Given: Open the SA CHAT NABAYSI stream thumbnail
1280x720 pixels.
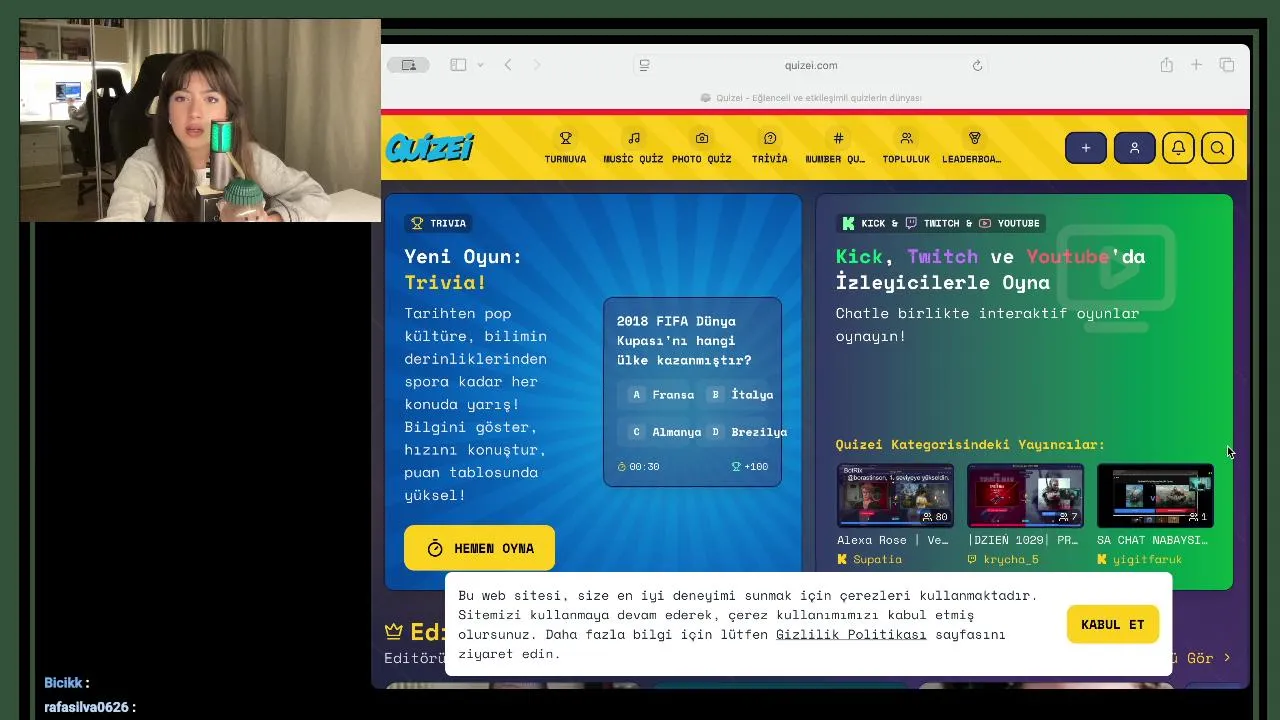Looking at the screenshot, I should [x=1155, y=495].
